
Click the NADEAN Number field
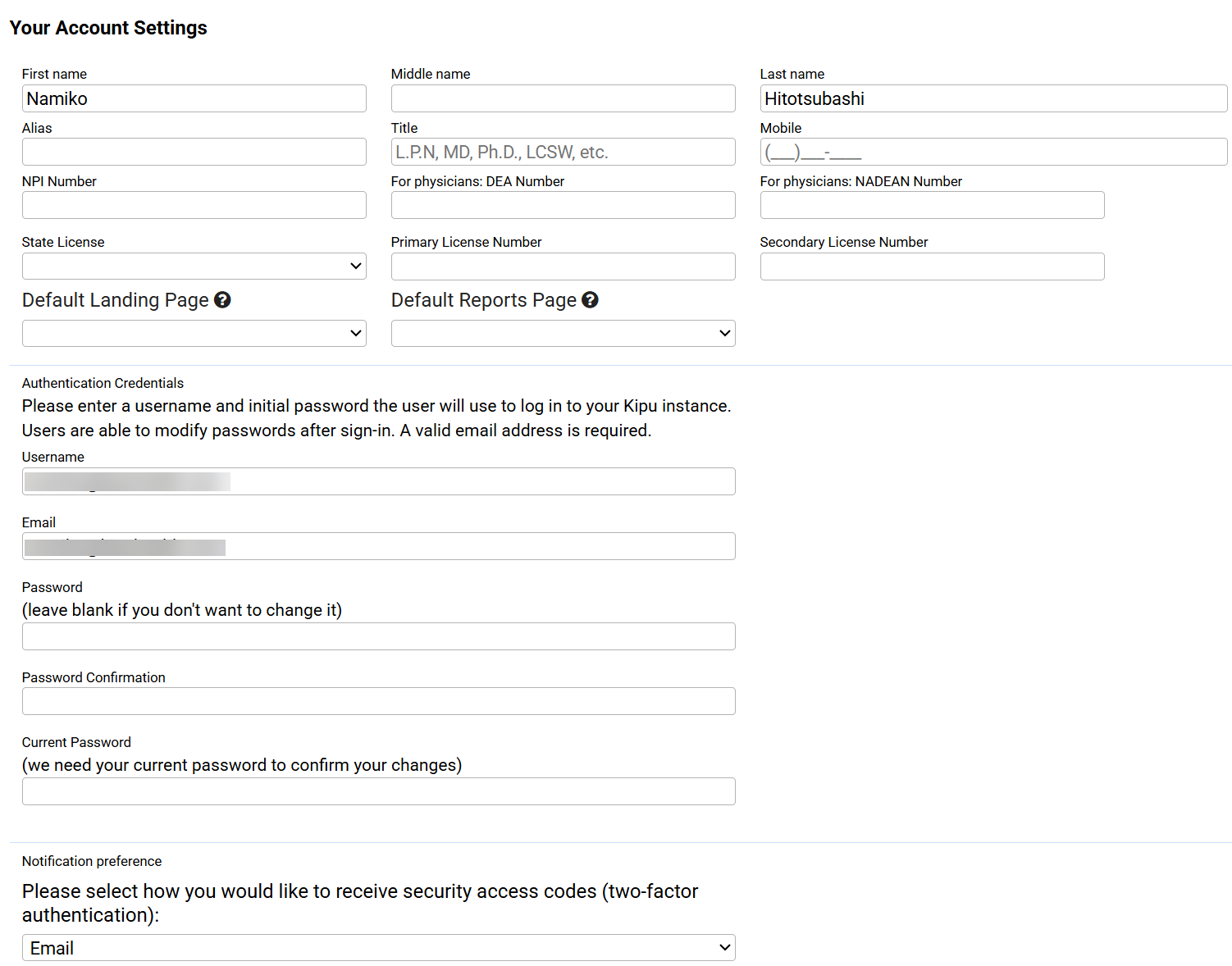932,205
